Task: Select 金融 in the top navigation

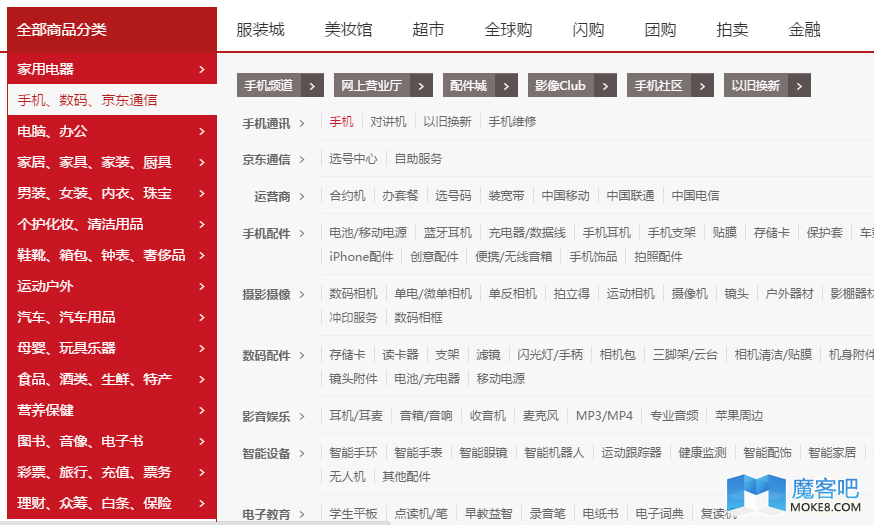Action: [x=804, y=29]
